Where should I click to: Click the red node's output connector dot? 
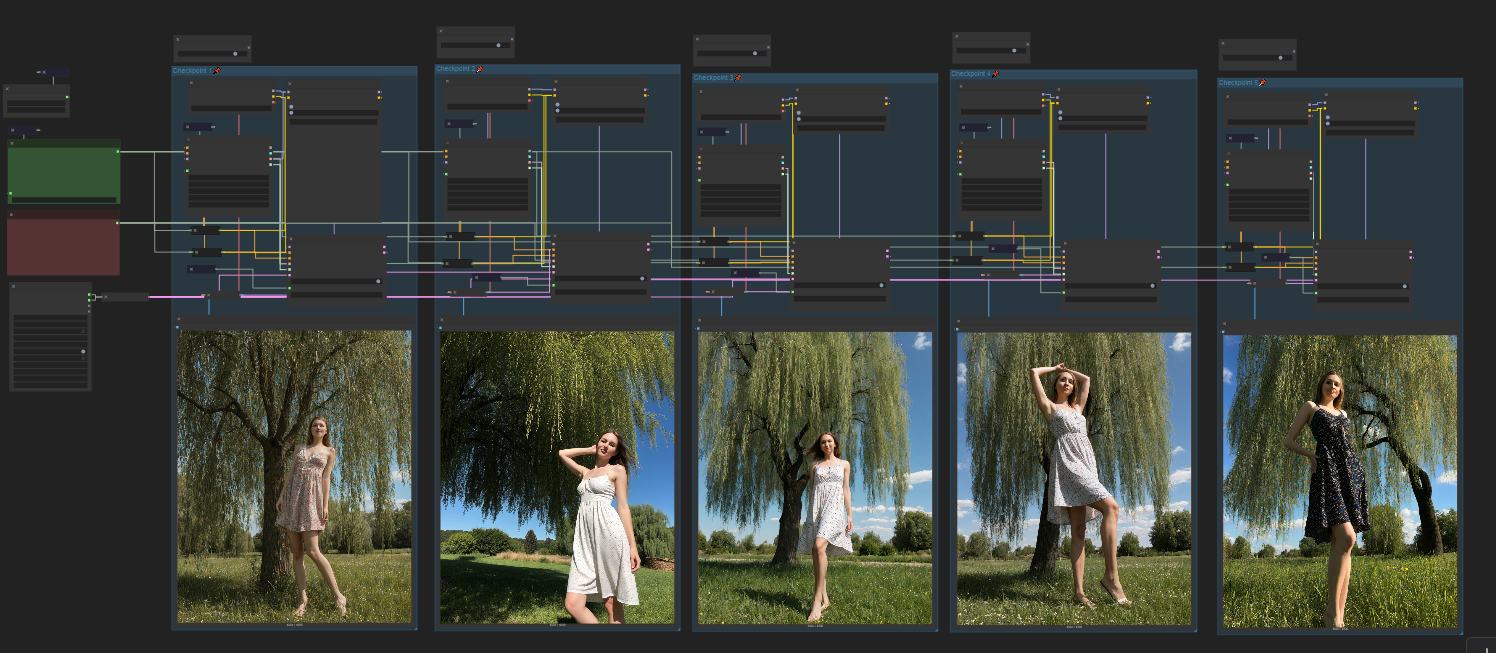point(117,223)
